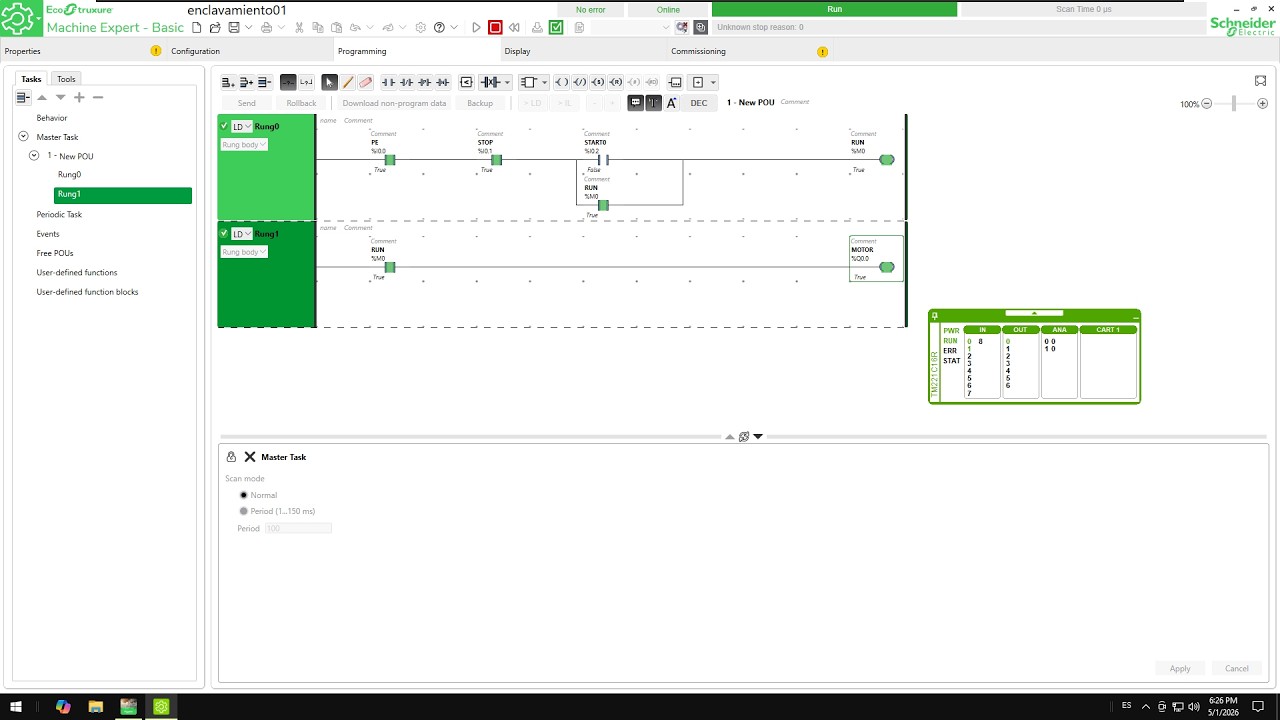Click the open project folder icon
This screenshot has height=720, width=1280.
[x=214, y=28]
